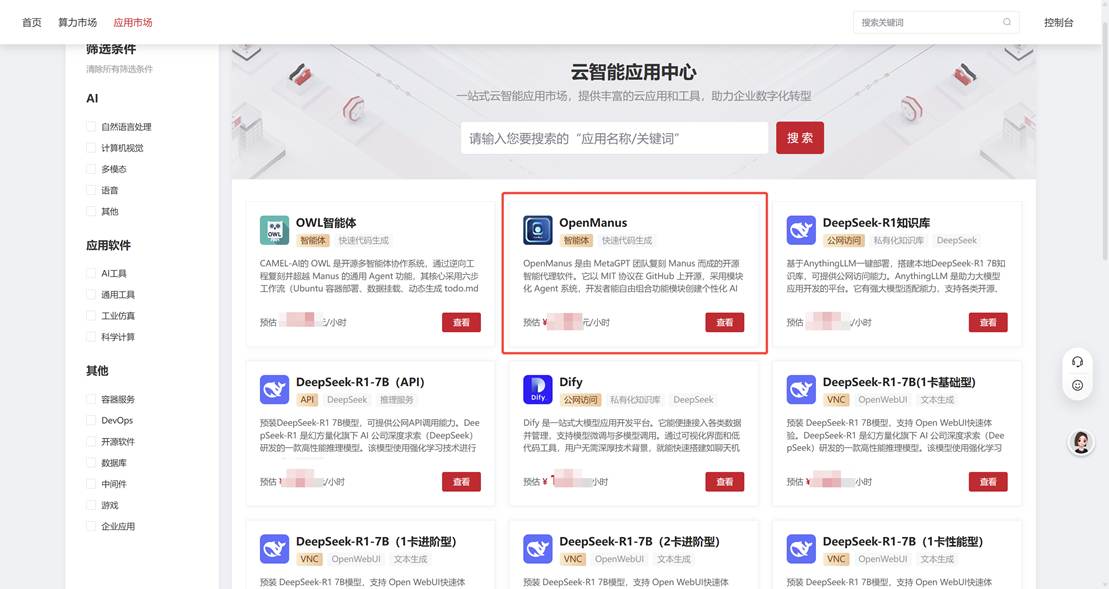Click the top 搜索关键词 input field

pyautogui.click(x=936, y=22)
